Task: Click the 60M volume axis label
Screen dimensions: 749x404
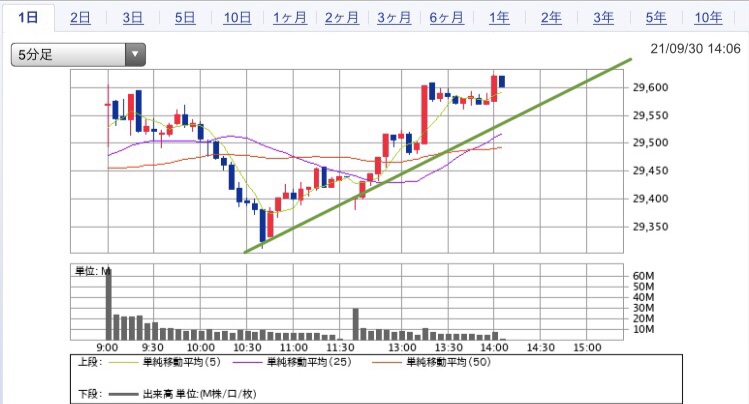Action: [643, 276]
